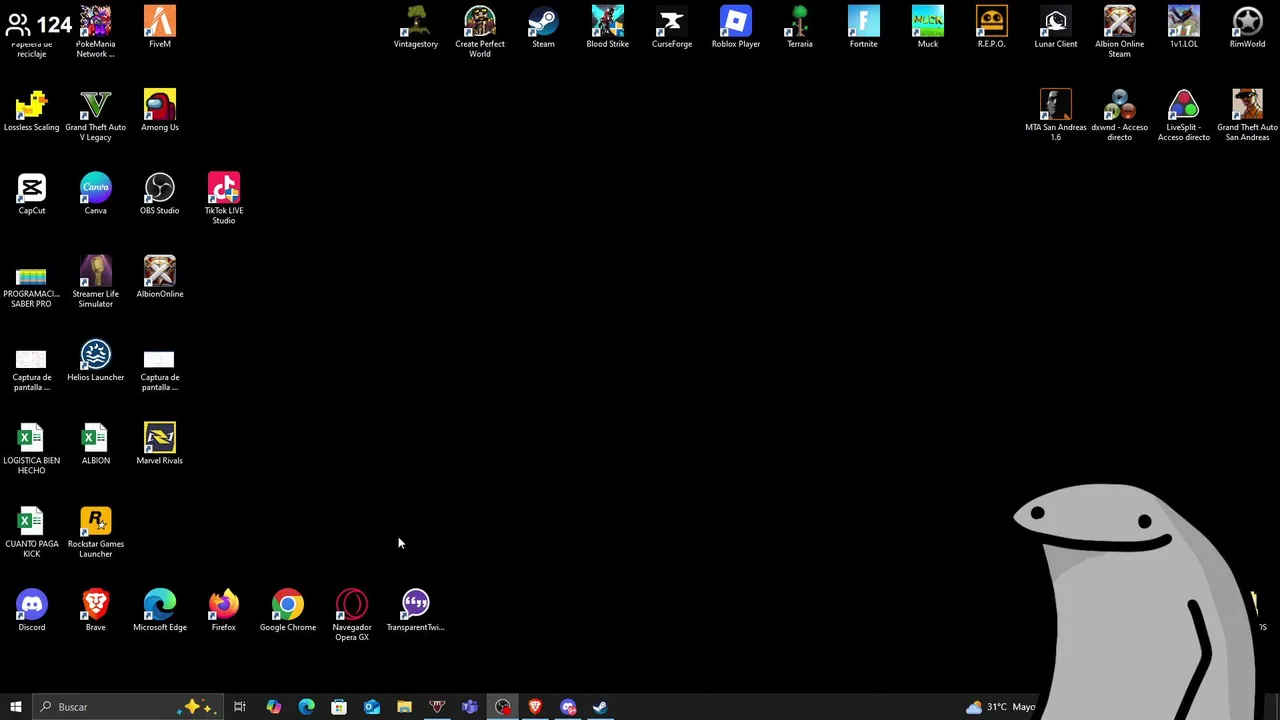Click the Muck desktop shortcut

click(928, 27)
